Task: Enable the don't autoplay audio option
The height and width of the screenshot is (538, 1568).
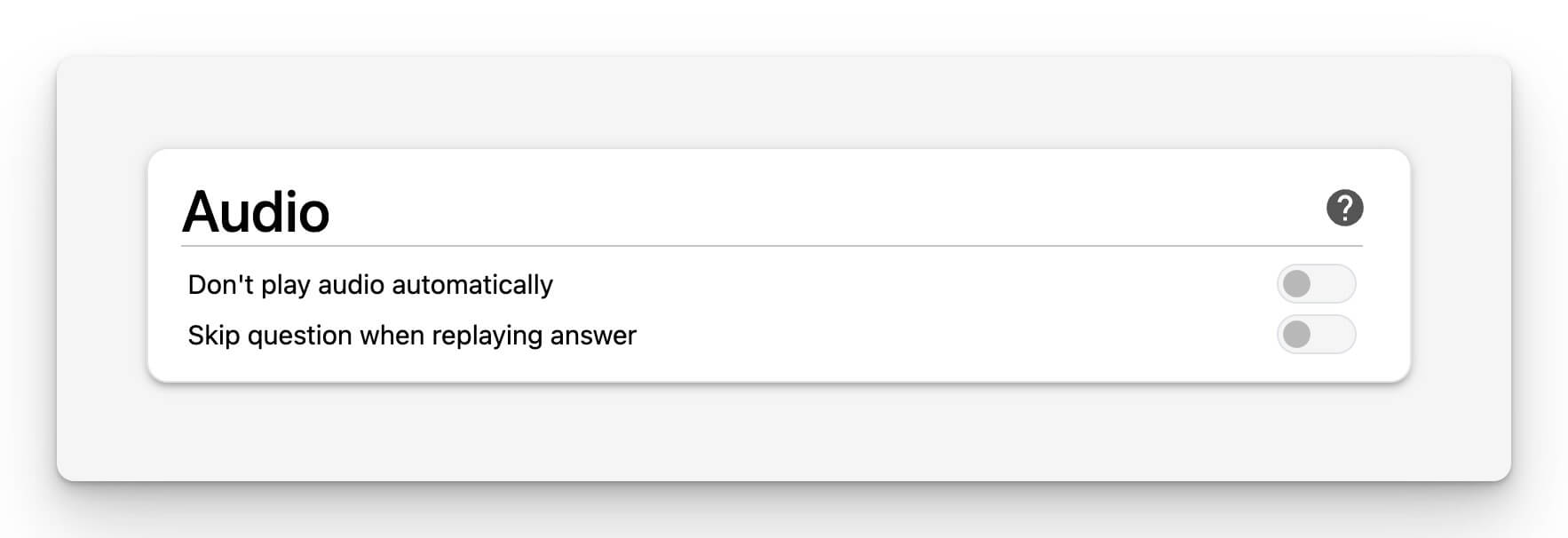Action: (1316, 284)
